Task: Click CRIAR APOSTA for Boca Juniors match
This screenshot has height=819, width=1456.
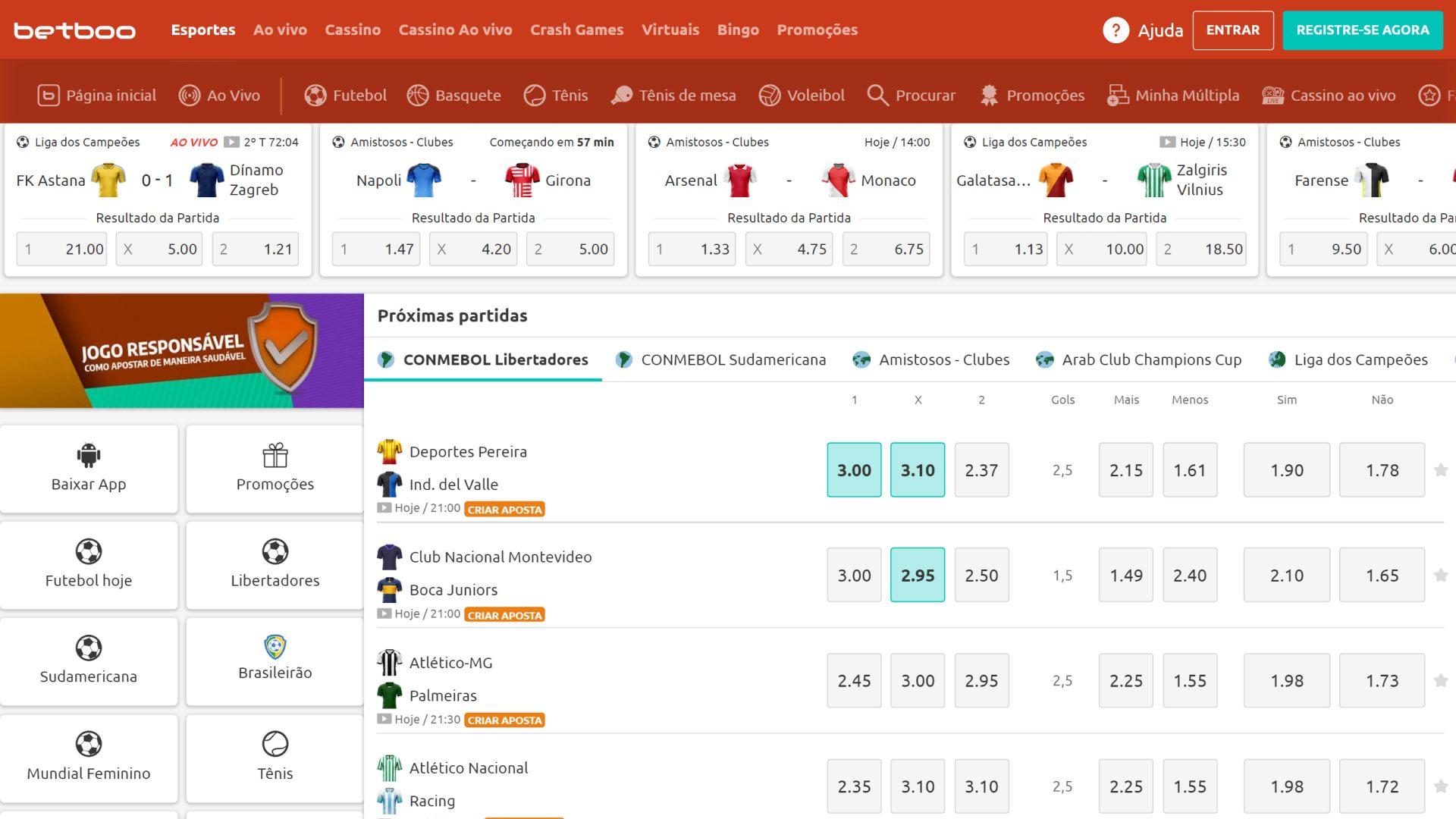Action: [505, 615]
